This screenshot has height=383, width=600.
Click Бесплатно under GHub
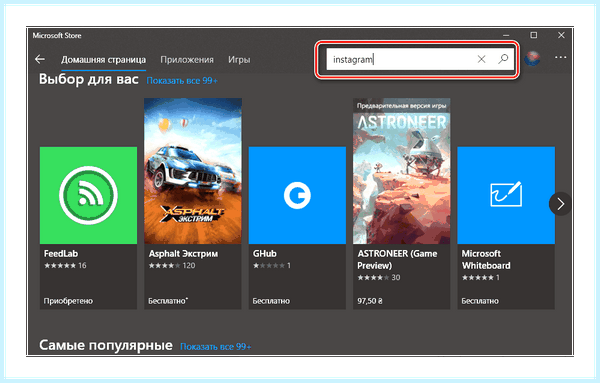click(271, 301)
